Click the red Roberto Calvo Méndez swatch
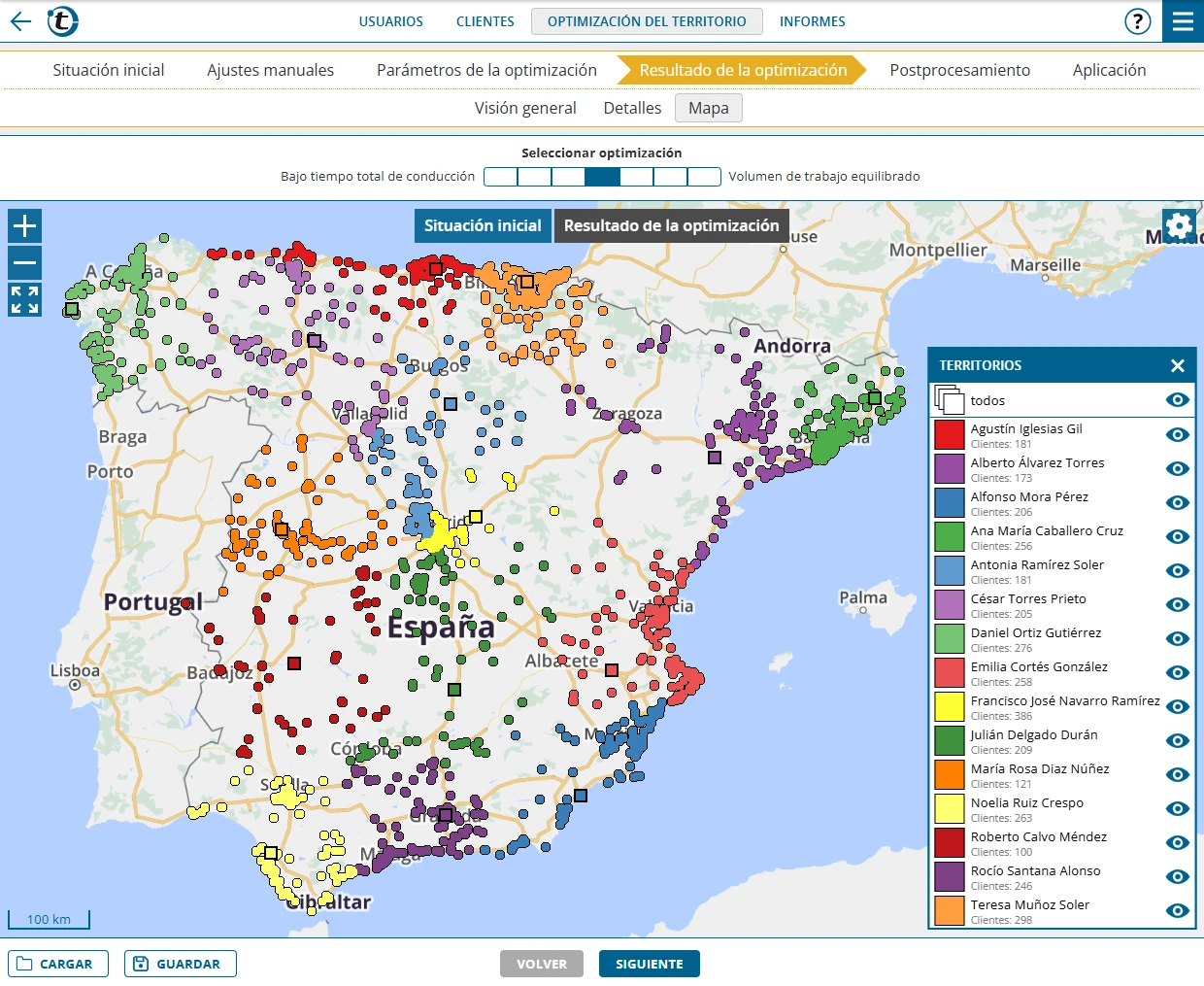The width and height of the screenshot is (1204, 986). [949, 843]
